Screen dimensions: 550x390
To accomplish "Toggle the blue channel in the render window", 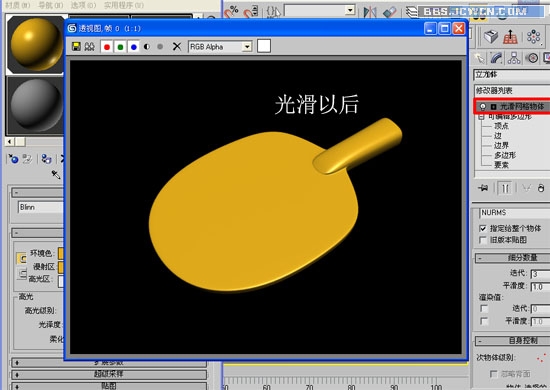I will click(x=133, y=47).
